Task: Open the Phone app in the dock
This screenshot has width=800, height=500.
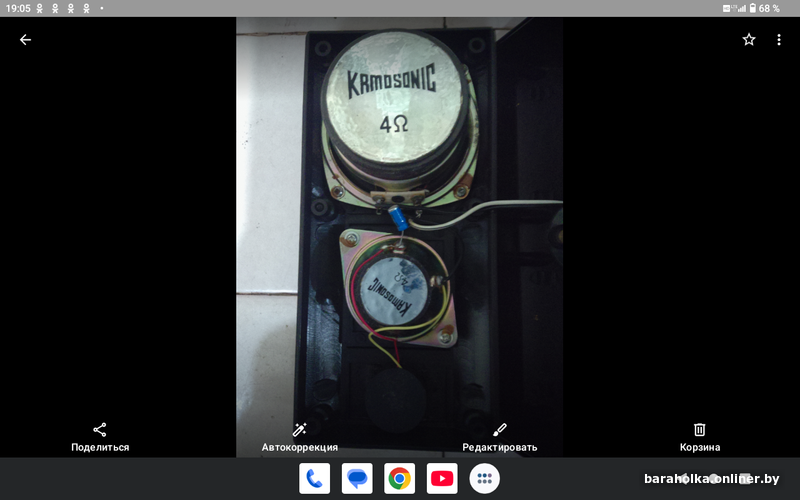Action: [314, 479]
